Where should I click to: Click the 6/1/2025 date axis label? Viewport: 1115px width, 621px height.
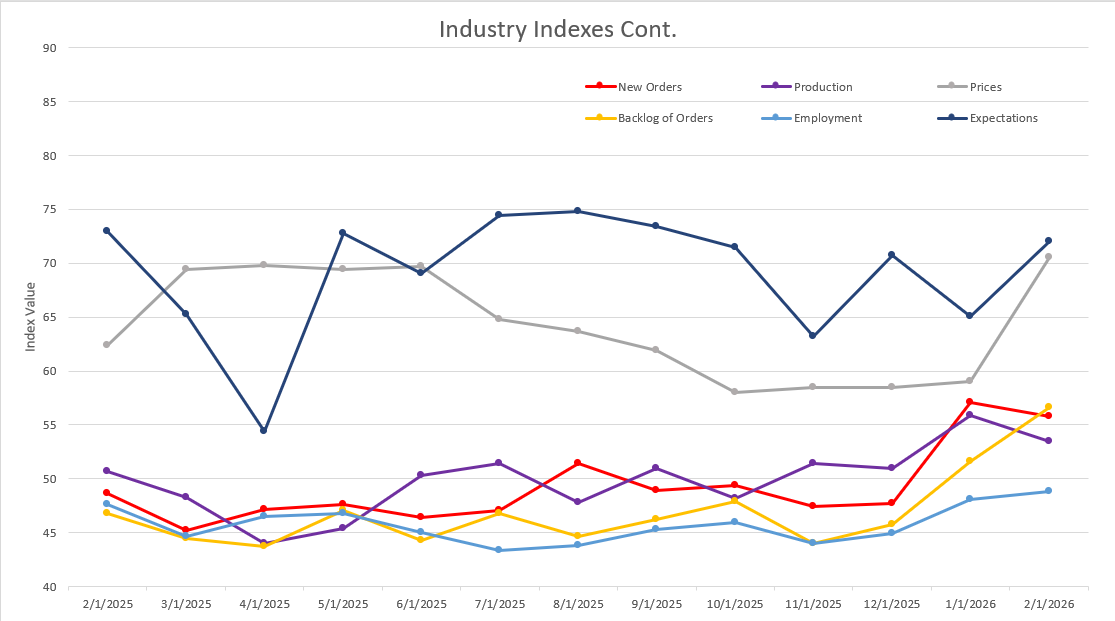point(421,605)
